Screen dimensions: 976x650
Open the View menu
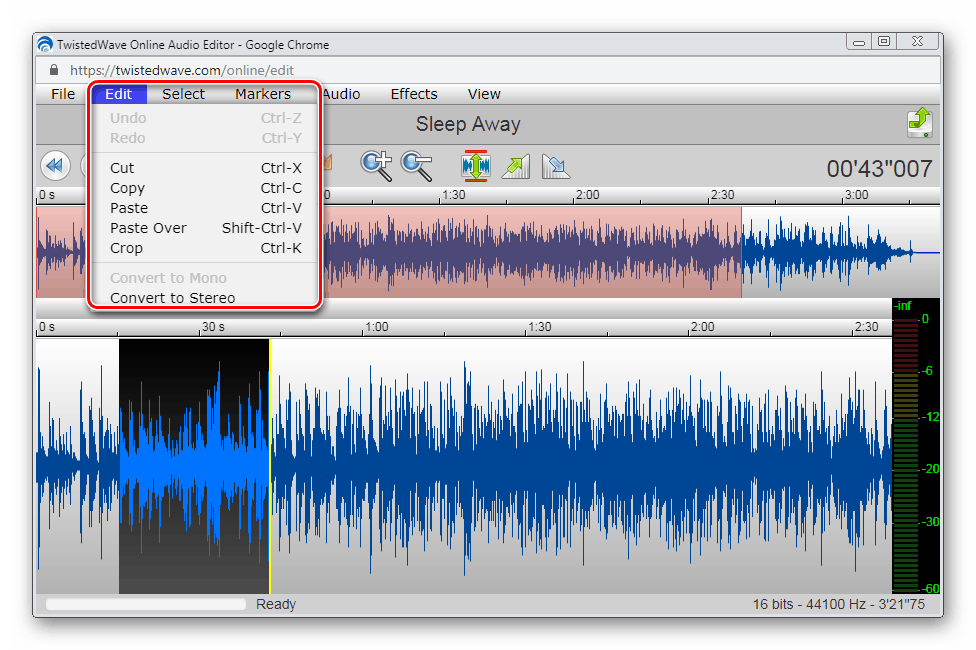click(484, 94)
